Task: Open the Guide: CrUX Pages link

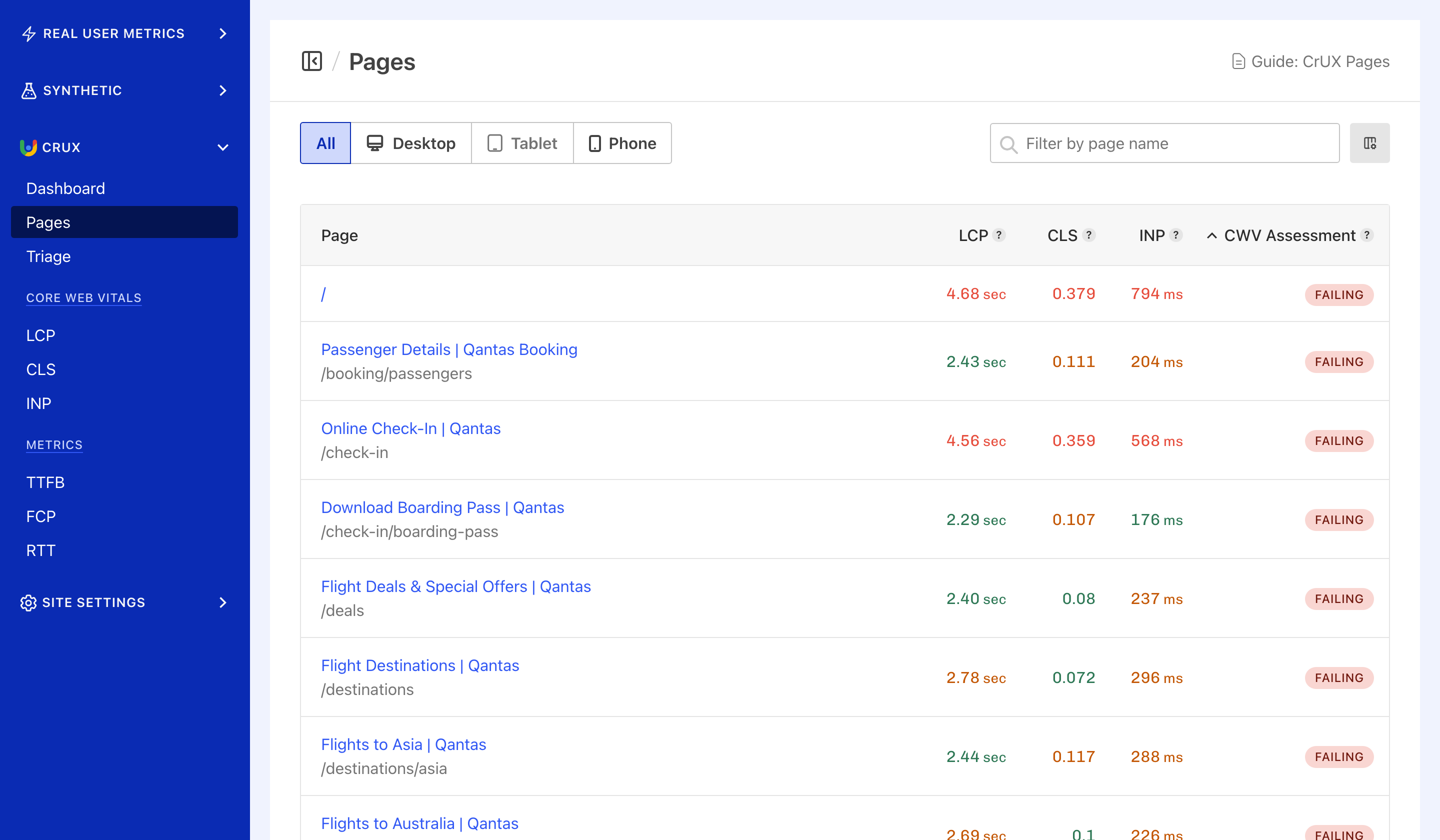Action: [x=1319, y=61]
